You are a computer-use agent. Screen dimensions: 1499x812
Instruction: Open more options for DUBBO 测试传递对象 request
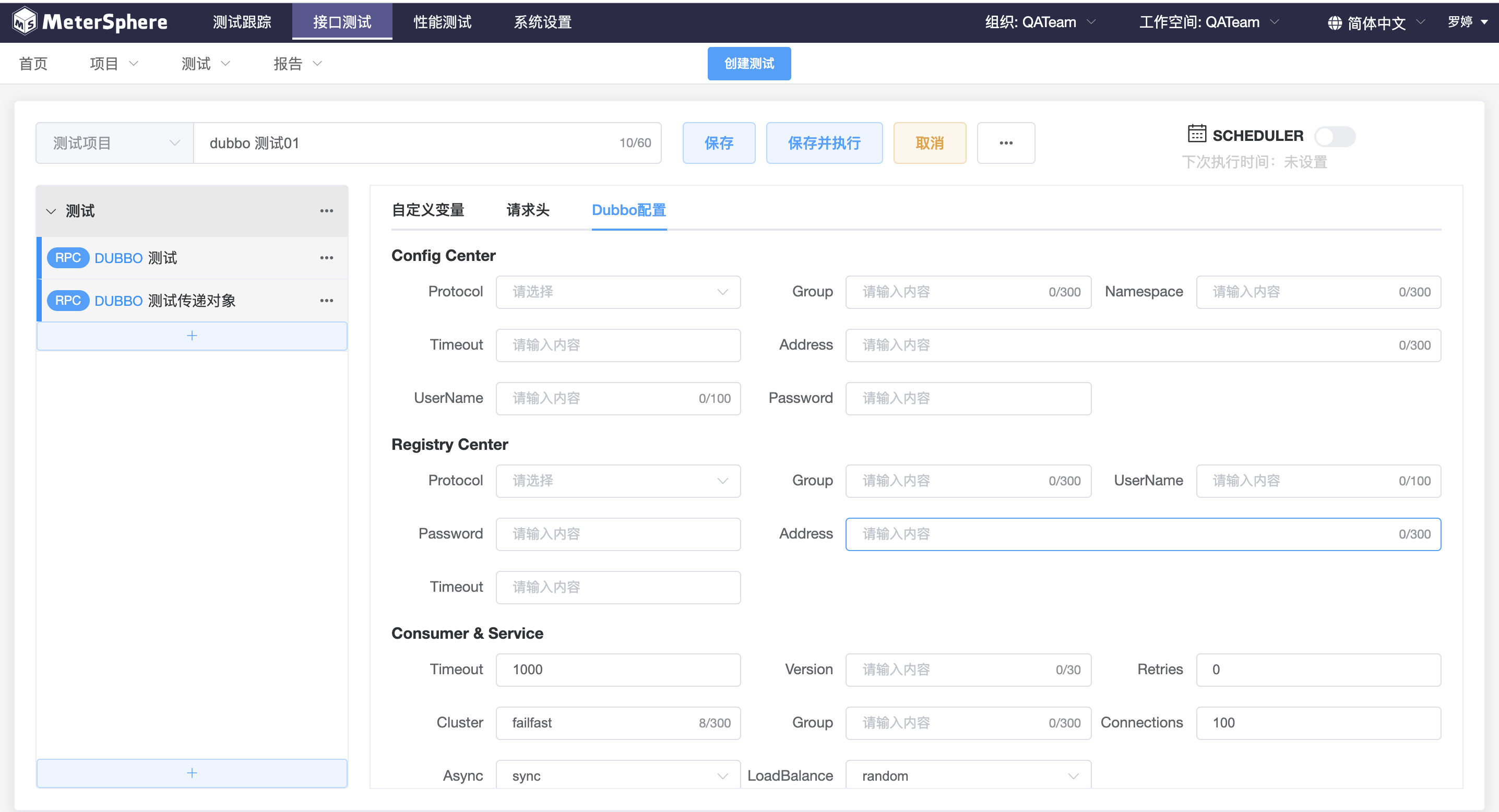pyautogui.click(x=326, y=301)
